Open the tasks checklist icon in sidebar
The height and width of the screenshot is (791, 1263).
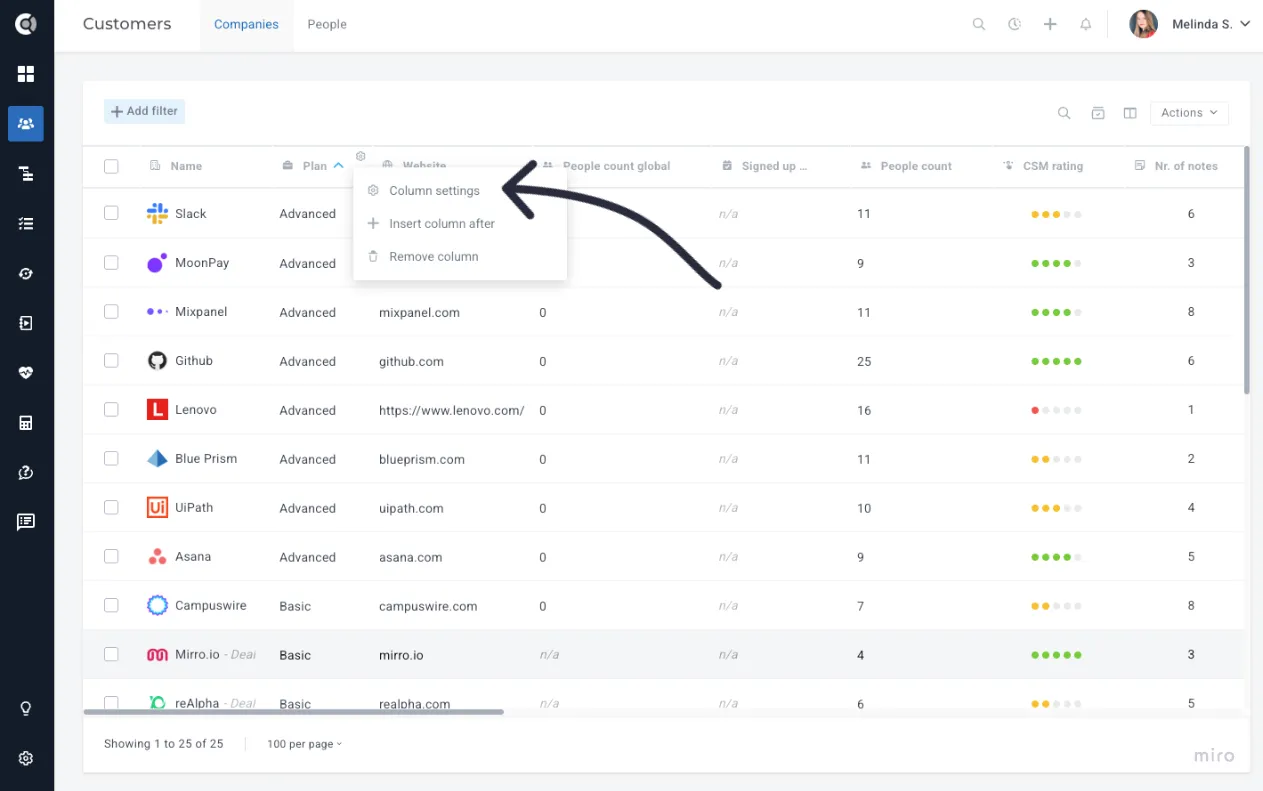26,224
